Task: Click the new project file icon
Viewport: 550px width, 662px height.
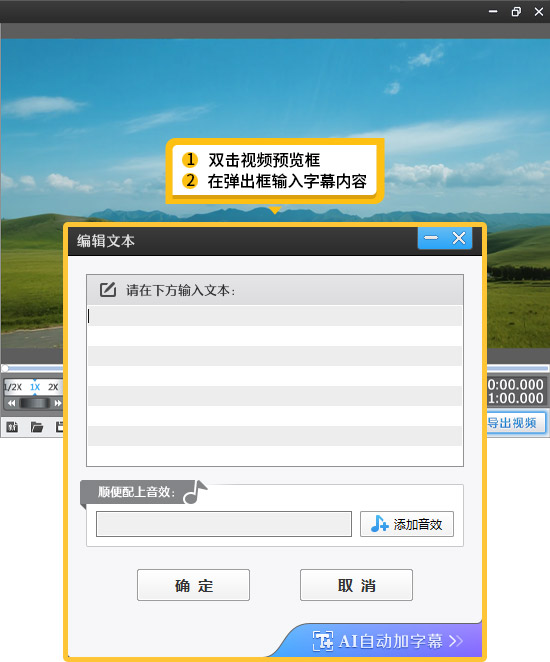Action: (12, 427)
